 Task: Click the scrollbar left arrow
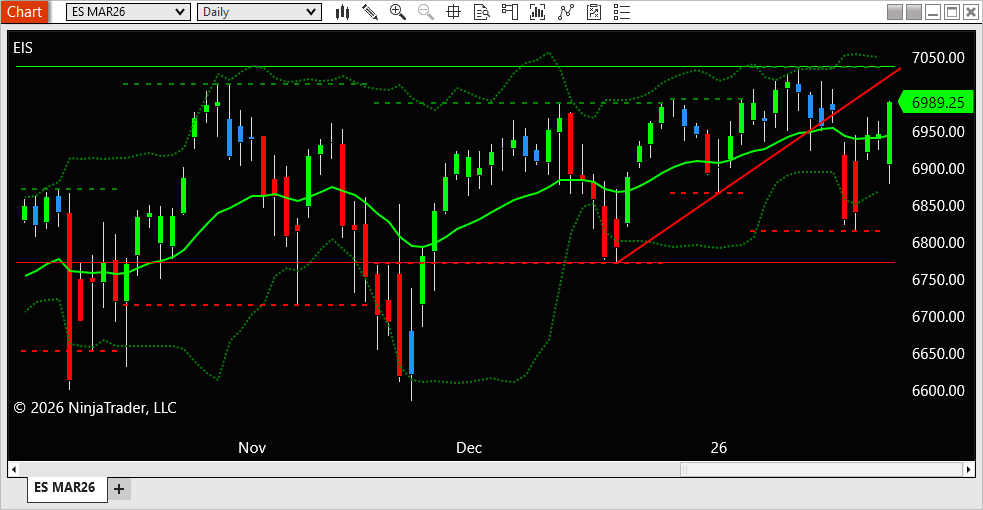(14, 469)
